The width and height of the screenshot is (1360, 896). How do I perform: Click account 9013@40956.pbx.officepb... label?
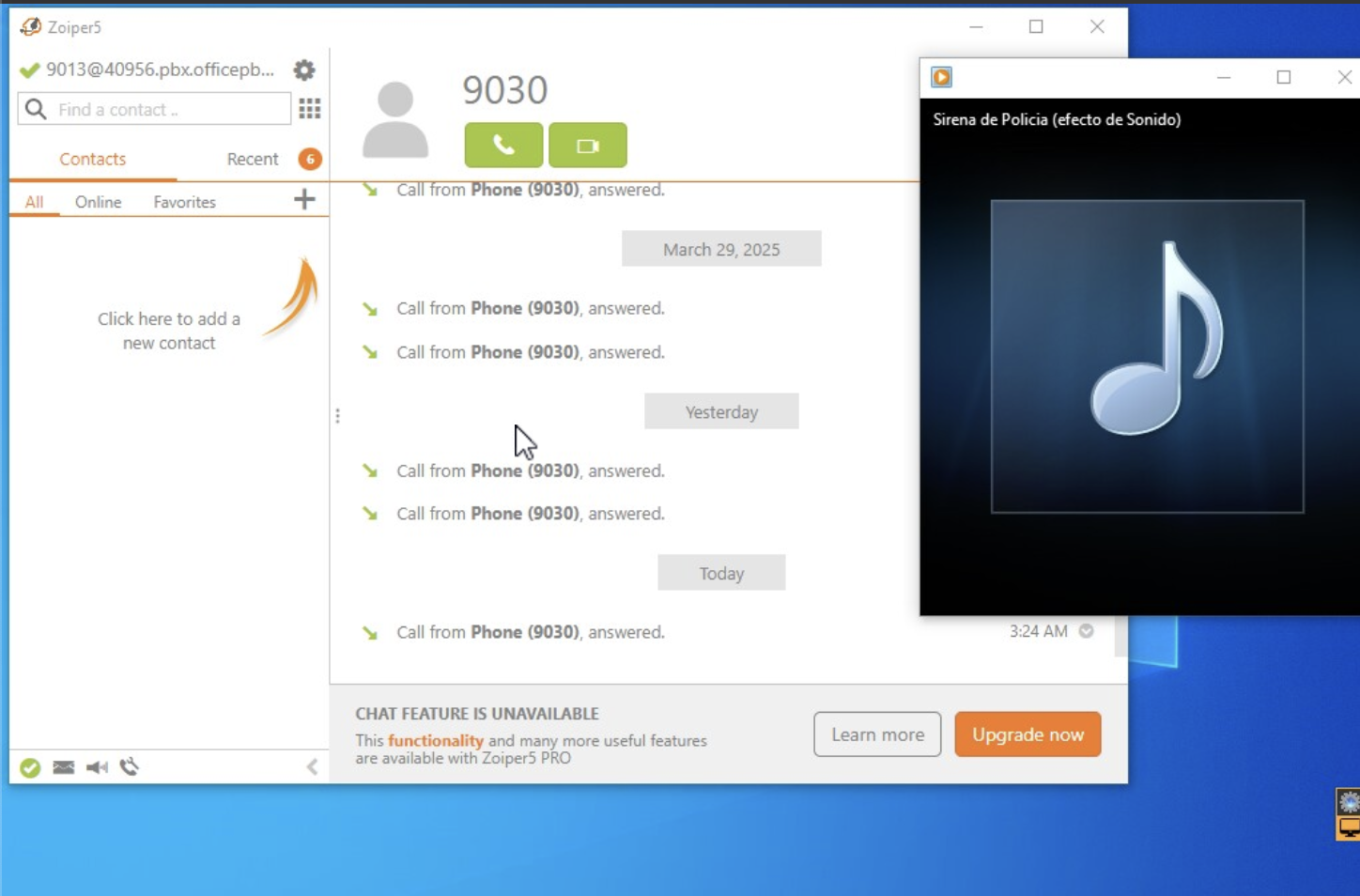(x=161, y=70)
